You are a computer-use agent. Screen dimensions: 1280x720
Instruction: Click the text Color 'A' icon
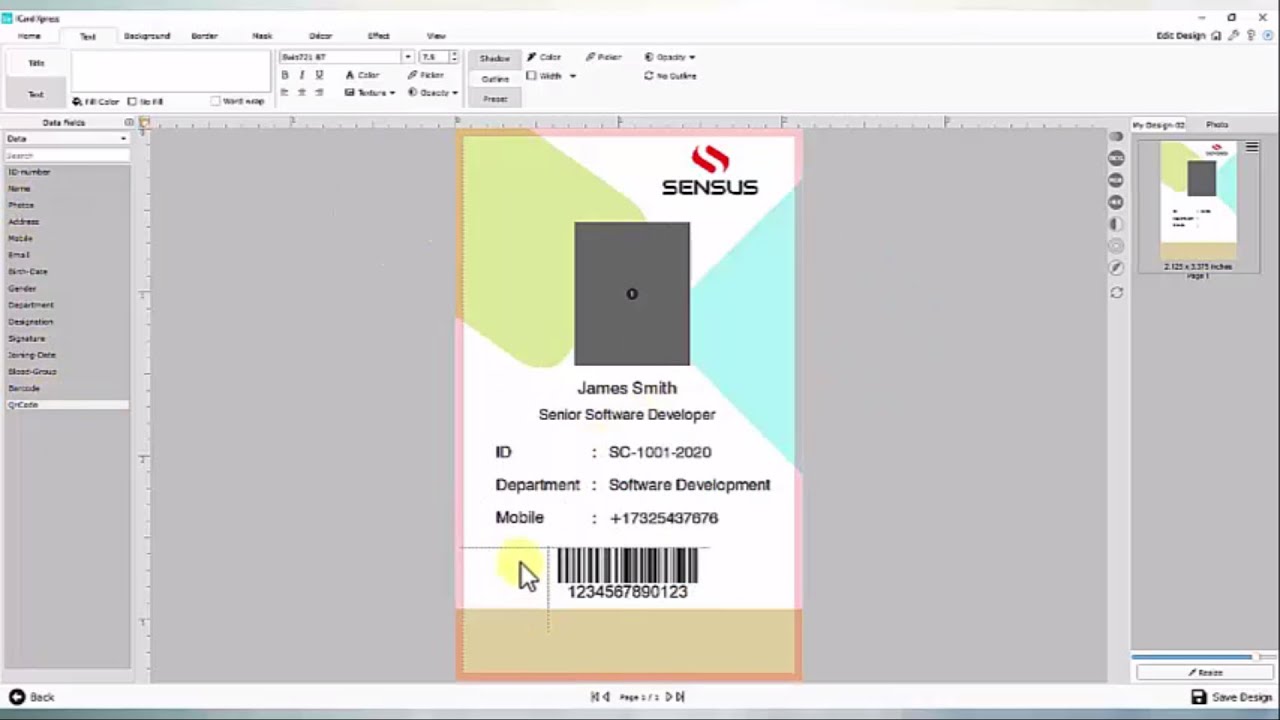click(x=349, y=75)
